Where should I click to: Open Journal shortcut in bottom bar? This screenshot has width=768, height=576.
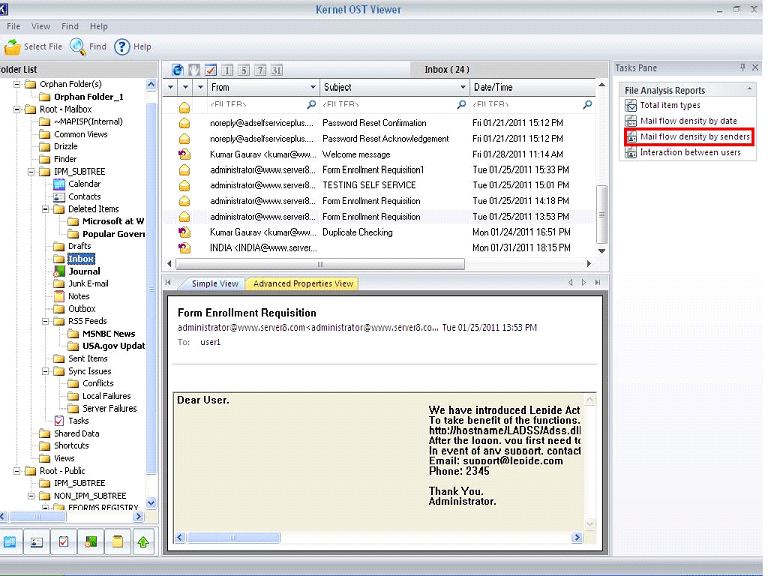91,542
